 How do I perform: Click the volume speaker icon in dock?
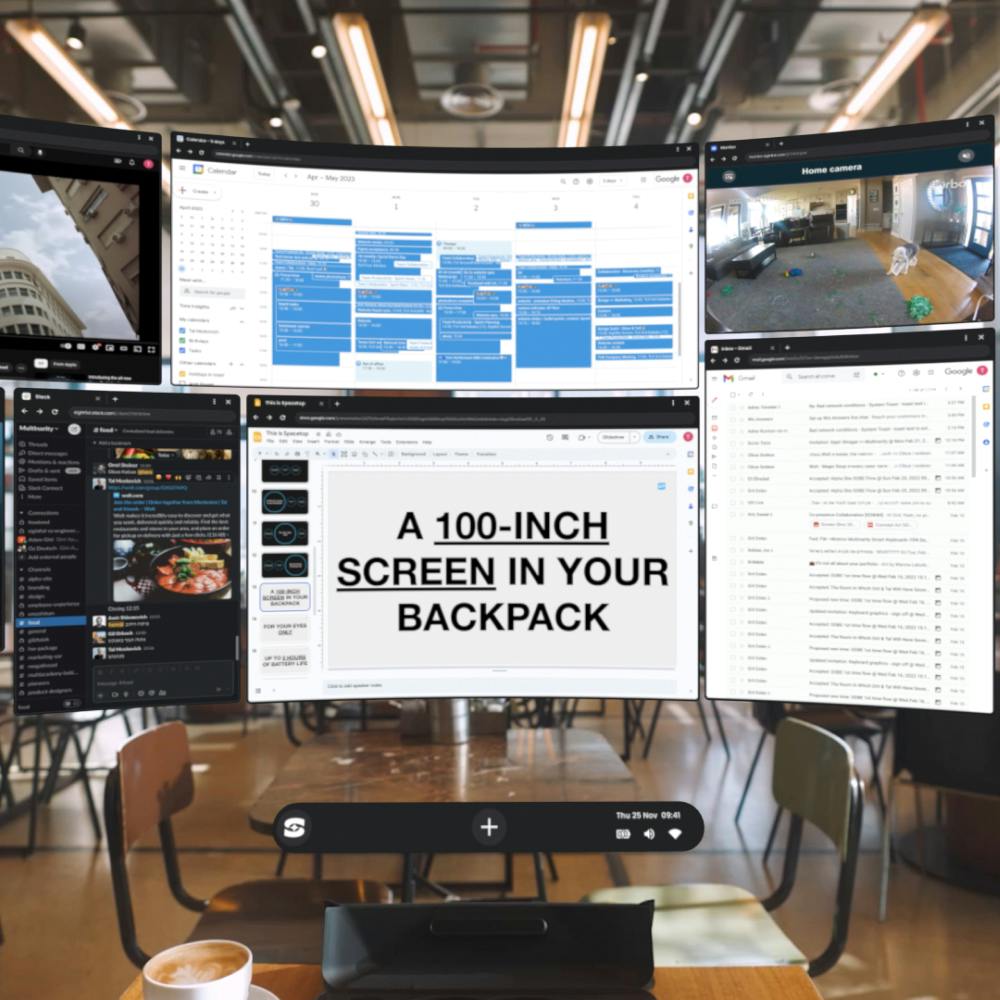649,834
